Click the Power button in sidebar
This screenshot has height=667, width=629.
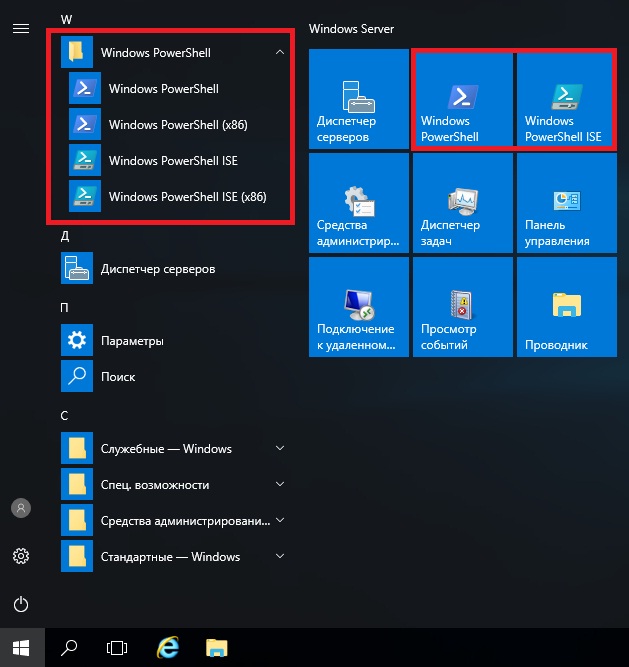21,604
